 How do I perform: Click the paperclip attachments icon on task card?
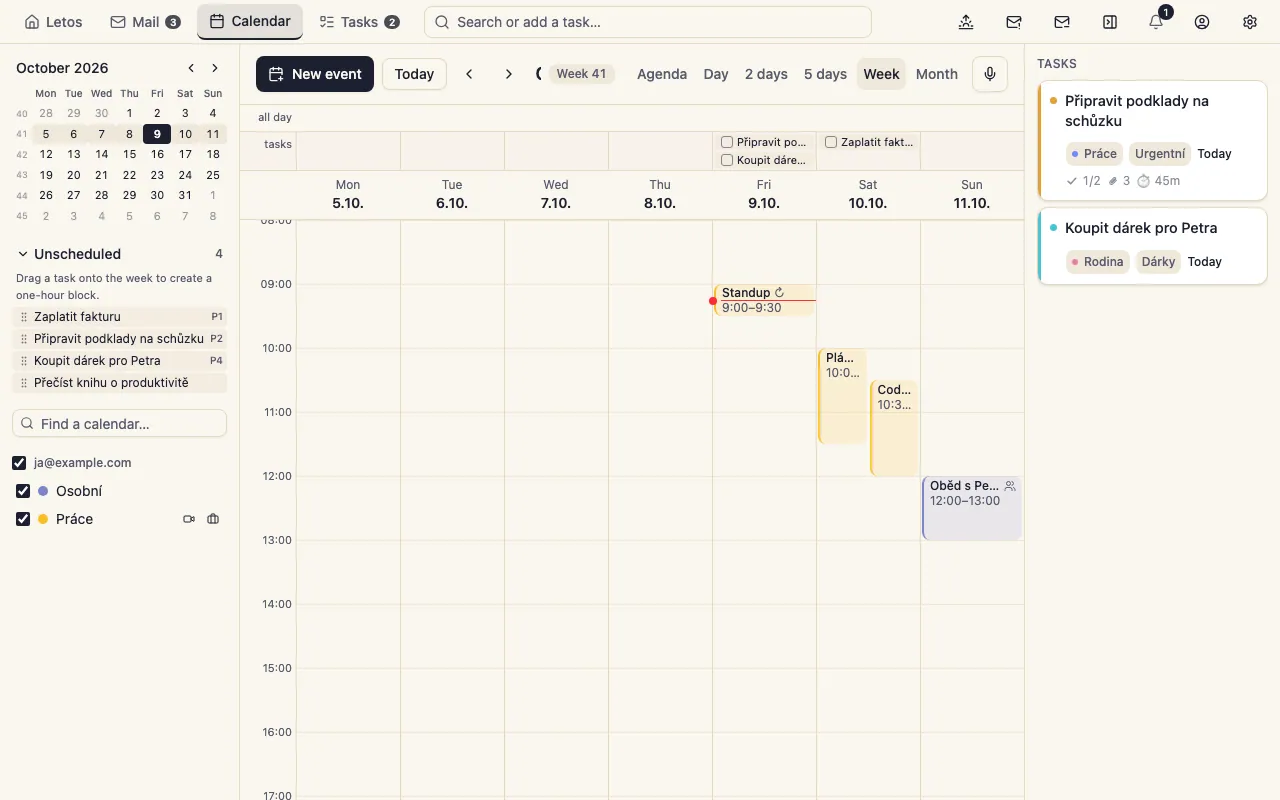point(1113,181)
